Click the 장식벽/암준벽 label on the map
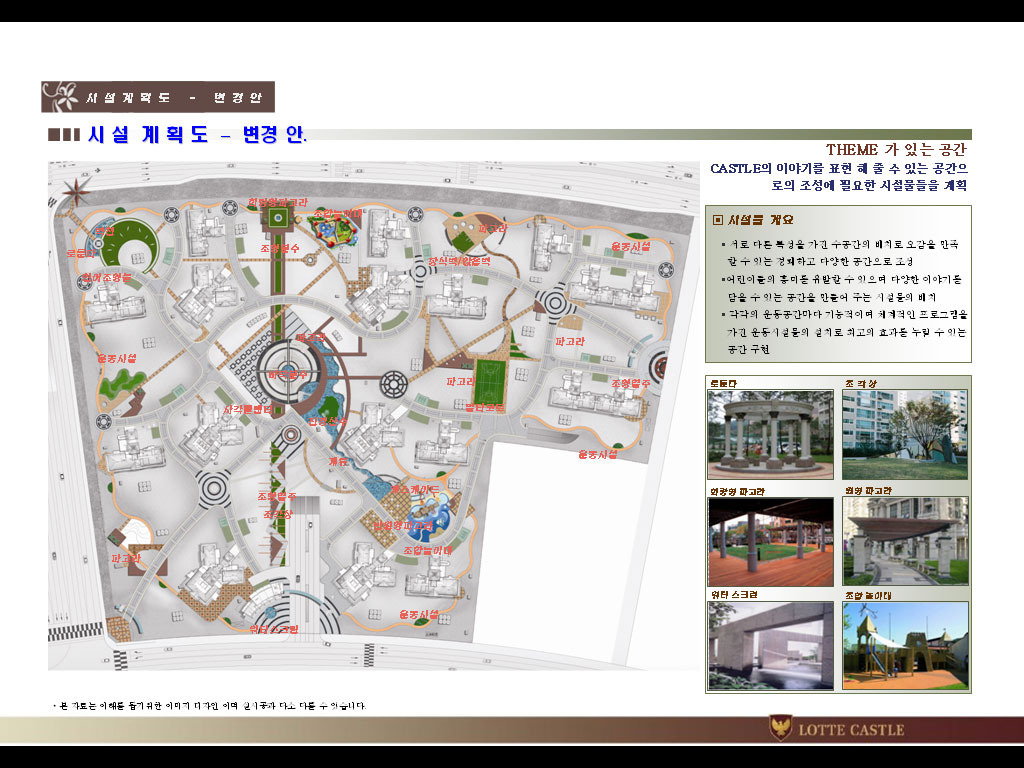 click(x=459, y=261)
